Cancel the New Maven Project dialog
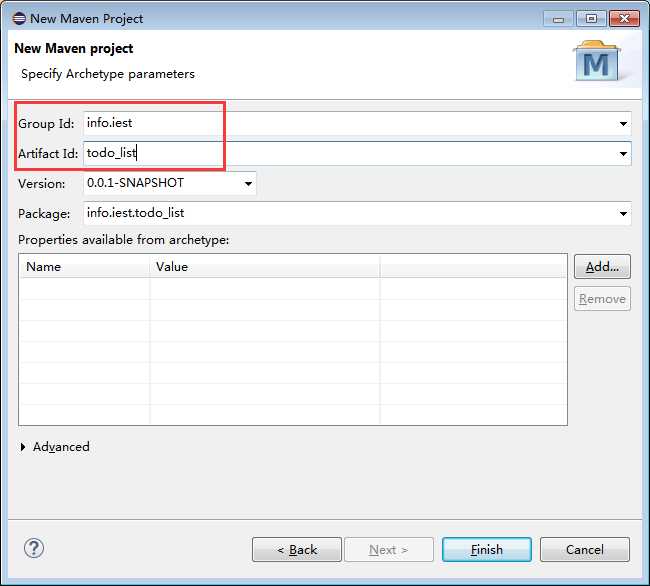650x586 pixels. [x=585, y=550]
